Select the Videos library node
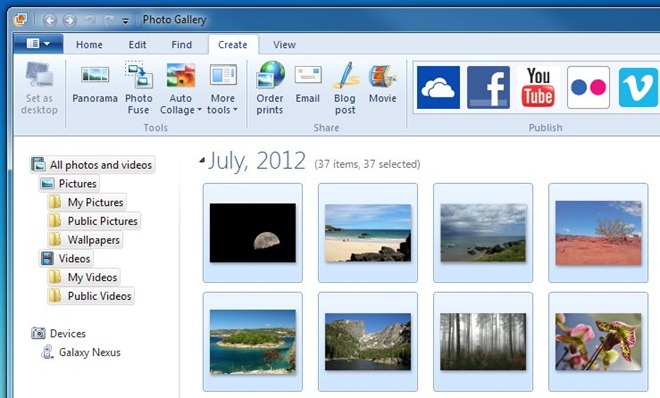660x398 pixels. pos(66,258)
